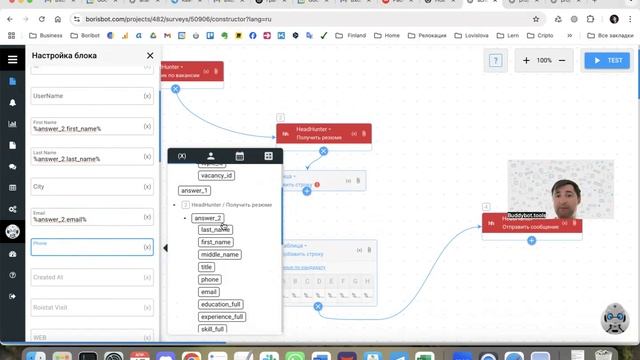Insert the phone variable chip

click(210, 280)
